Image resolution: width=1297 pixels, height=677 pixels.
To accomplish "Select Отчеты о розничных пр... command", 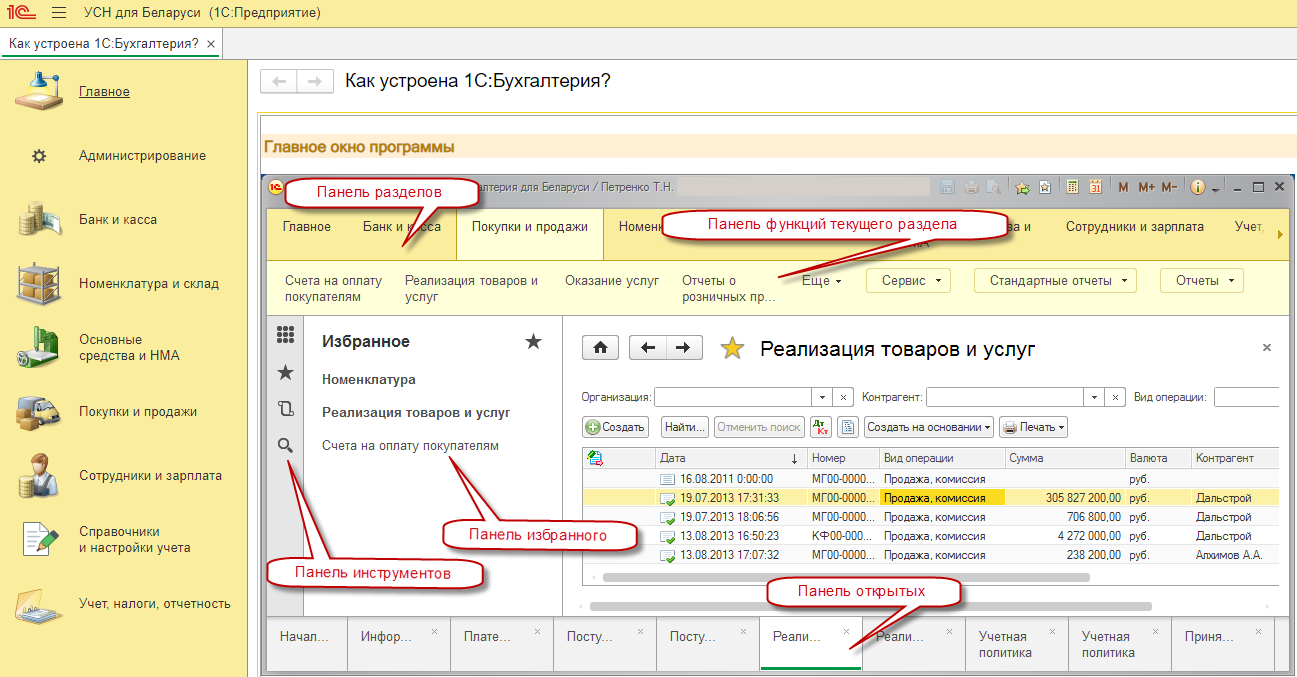I will pos(729,289).
